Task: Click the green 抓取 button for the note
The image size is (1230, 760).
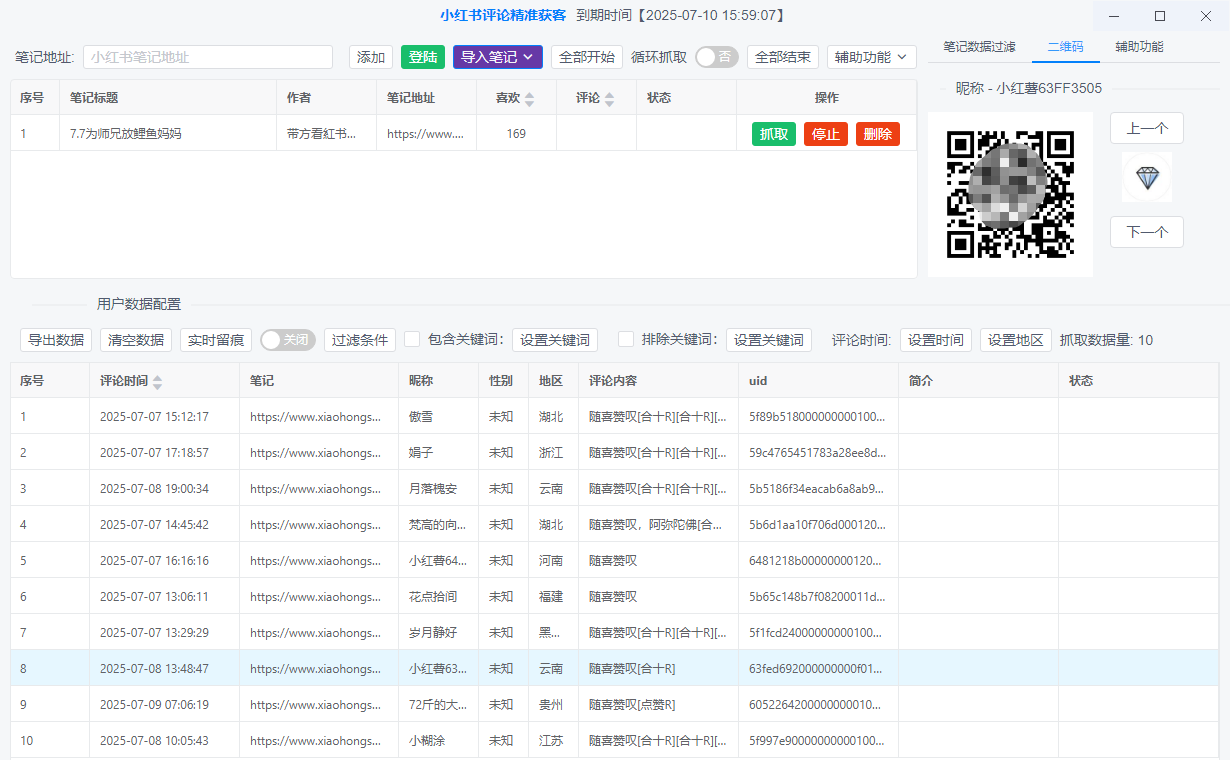Action: (x=774, y=134)
